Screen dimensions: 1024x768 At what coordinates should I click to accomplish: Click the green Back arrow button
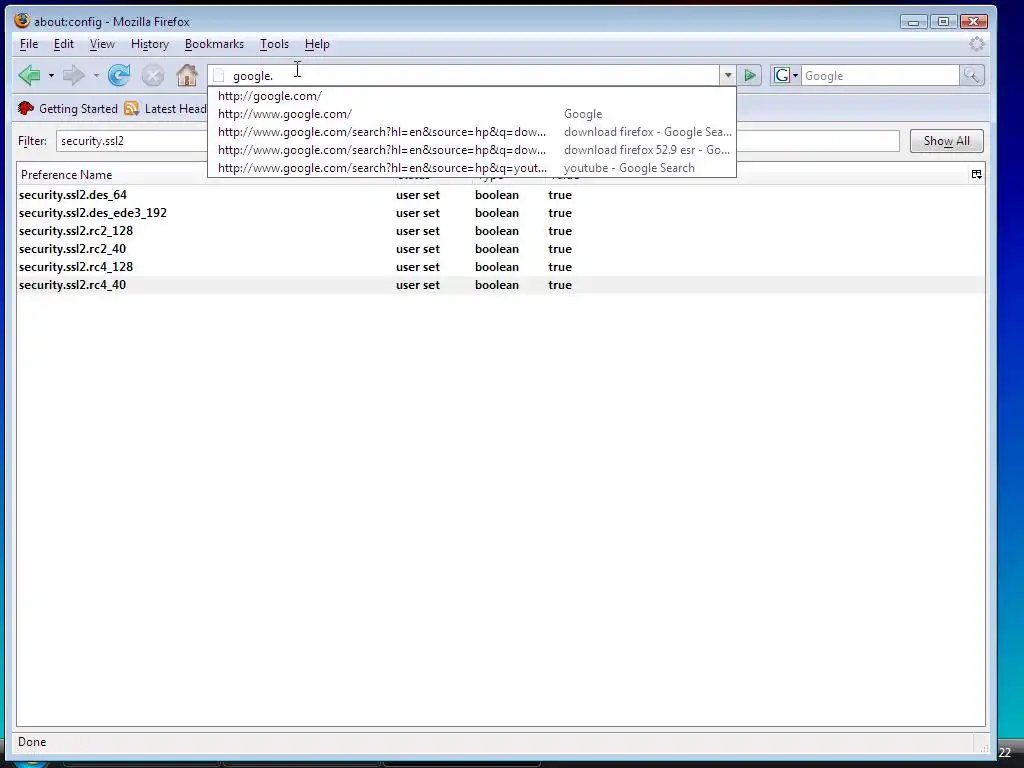click(29, 76)
